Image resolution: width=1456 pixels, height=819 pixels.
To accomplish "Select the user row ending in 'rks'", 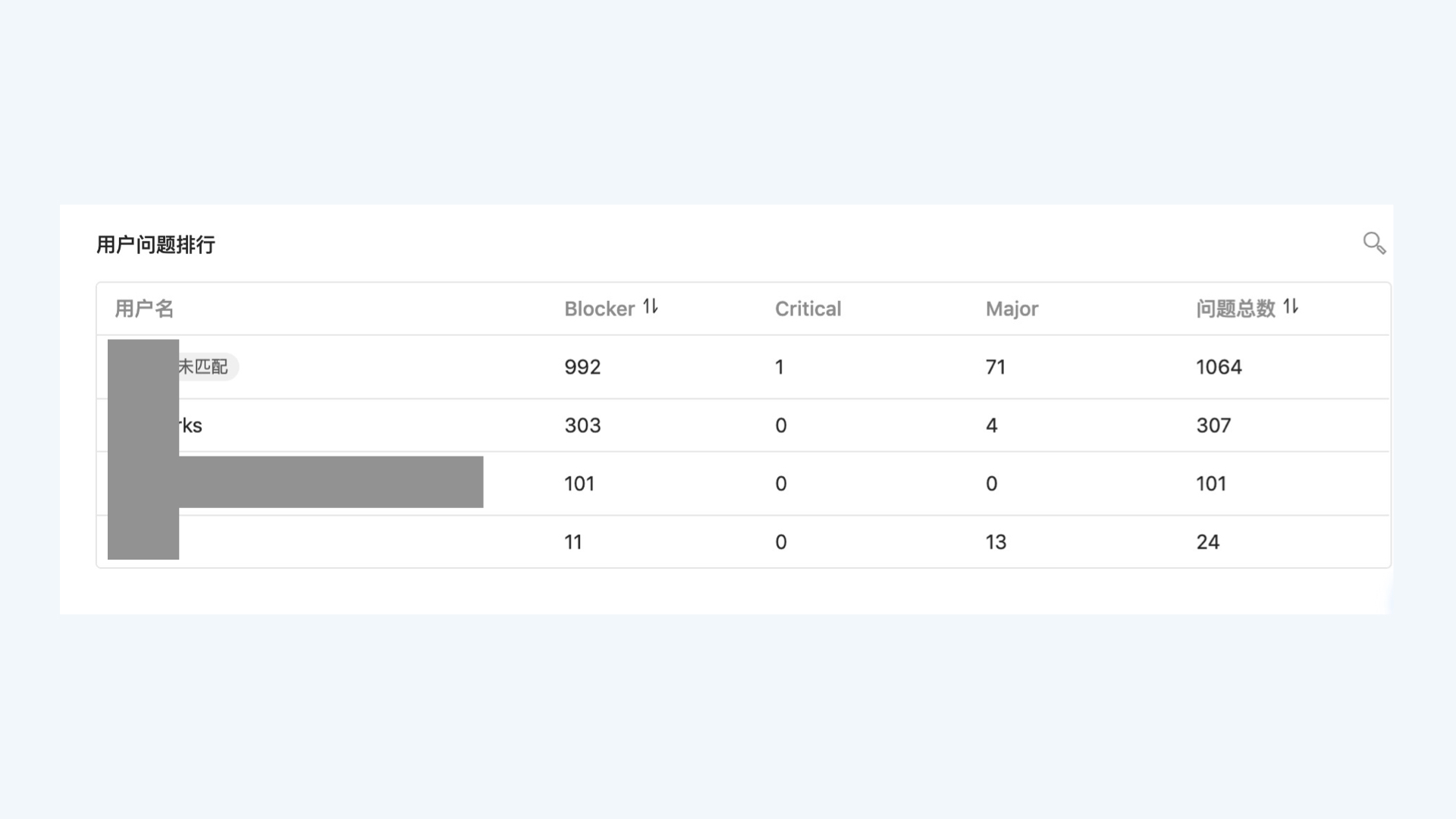I will click(x=743, y=425).
